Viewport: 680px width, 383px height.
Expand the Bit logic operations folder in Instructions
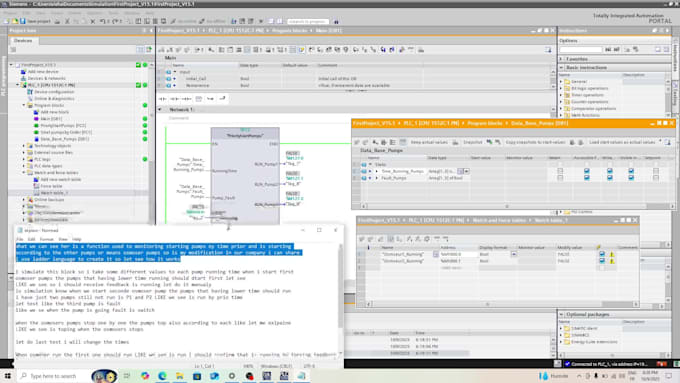point(560,88)
